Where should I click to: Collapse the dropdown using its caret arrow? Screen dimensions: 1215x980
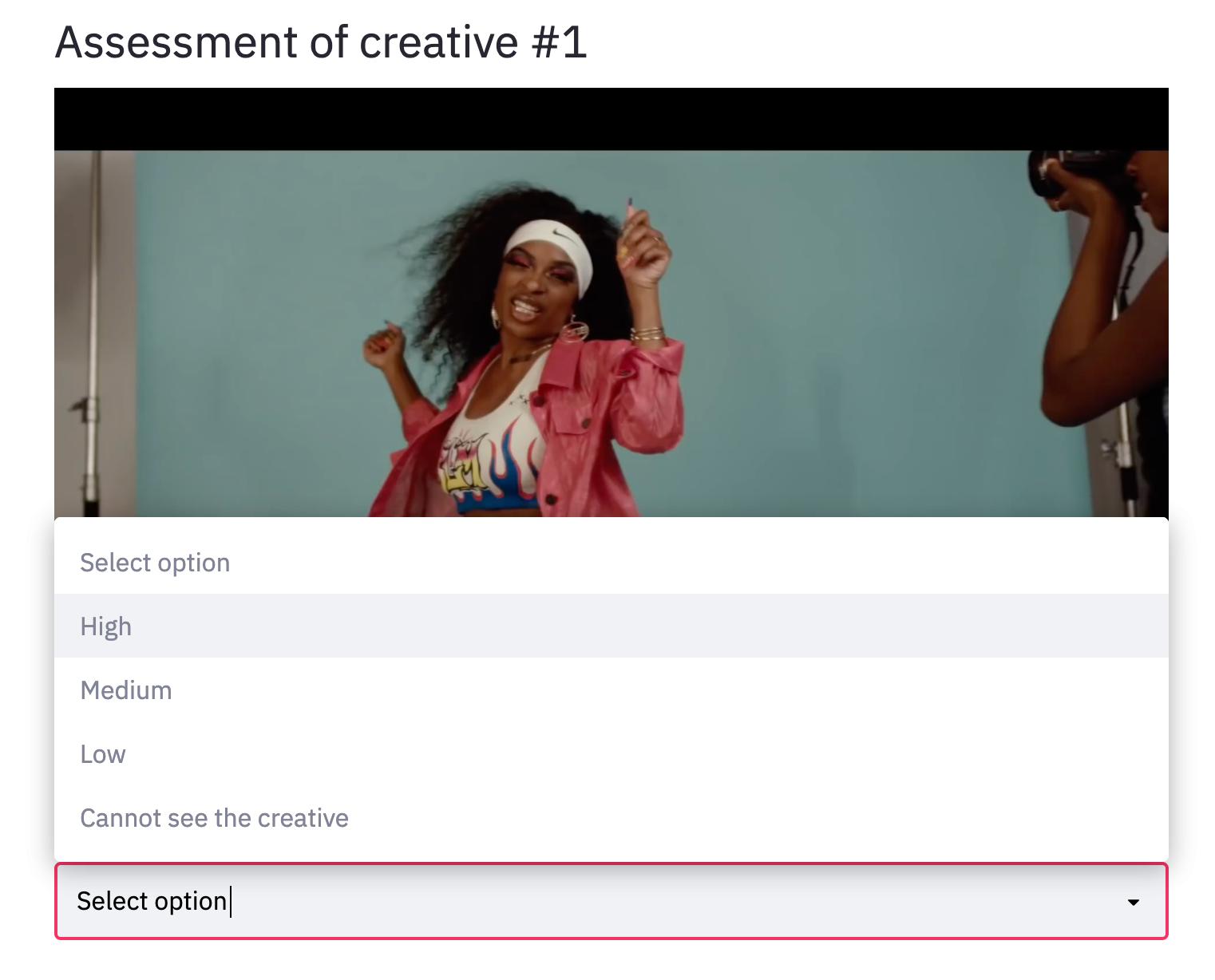(x=1133, y=902)
